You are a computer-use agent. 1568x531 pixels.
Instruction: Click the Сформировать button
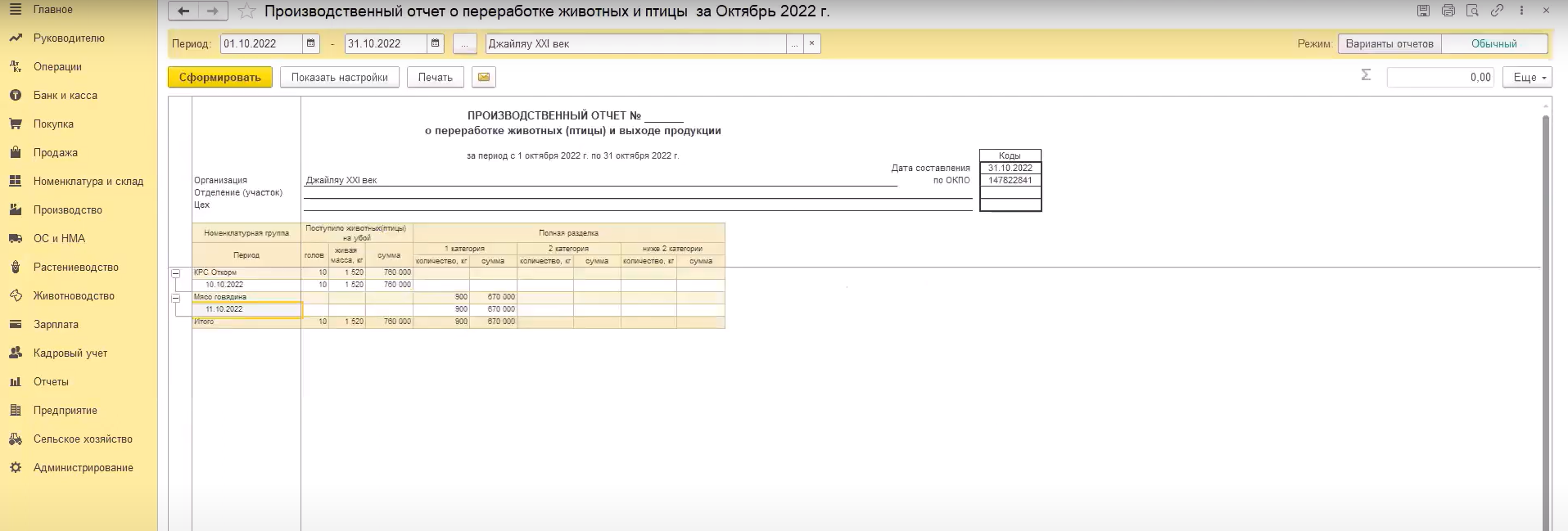point(219,77)
